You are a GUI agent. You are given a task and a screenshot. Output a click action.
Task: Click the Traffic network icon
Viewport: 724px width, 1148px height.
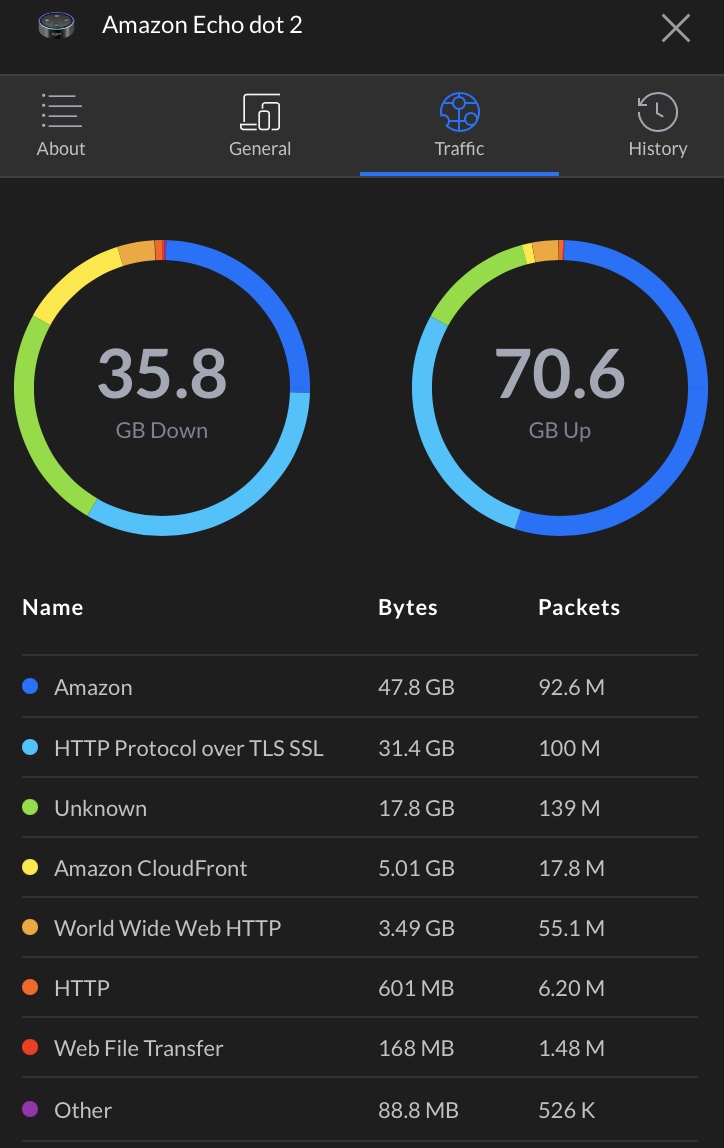click(x=459, y=111)
